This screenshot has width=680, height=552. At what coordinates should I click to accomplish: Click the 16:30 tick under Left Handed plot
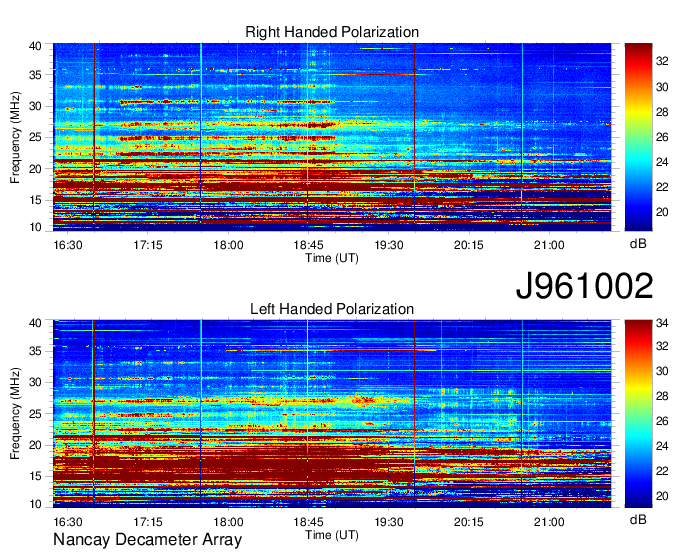(68, 522)
